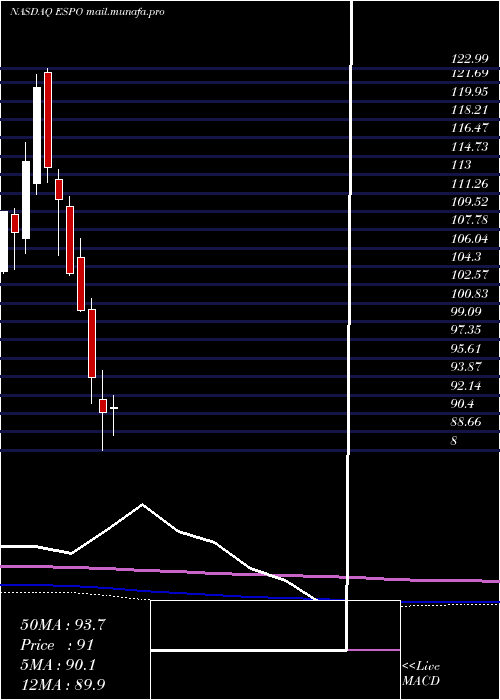Click the tallest red candlestick near 121.69
Viewport: 500px width, 700px height.
click(48, 120)
